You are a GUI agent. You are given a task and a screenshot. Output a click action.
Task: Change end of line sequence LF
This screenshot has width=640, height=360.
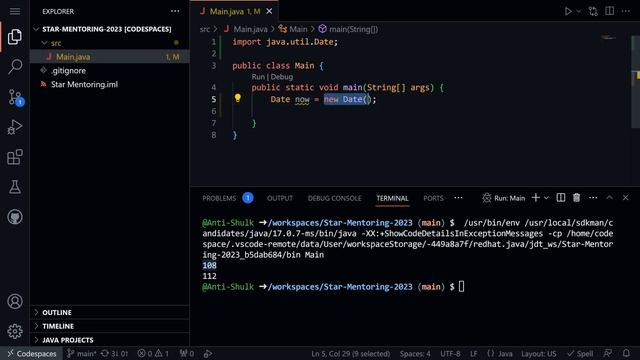[x=473, y=353]
